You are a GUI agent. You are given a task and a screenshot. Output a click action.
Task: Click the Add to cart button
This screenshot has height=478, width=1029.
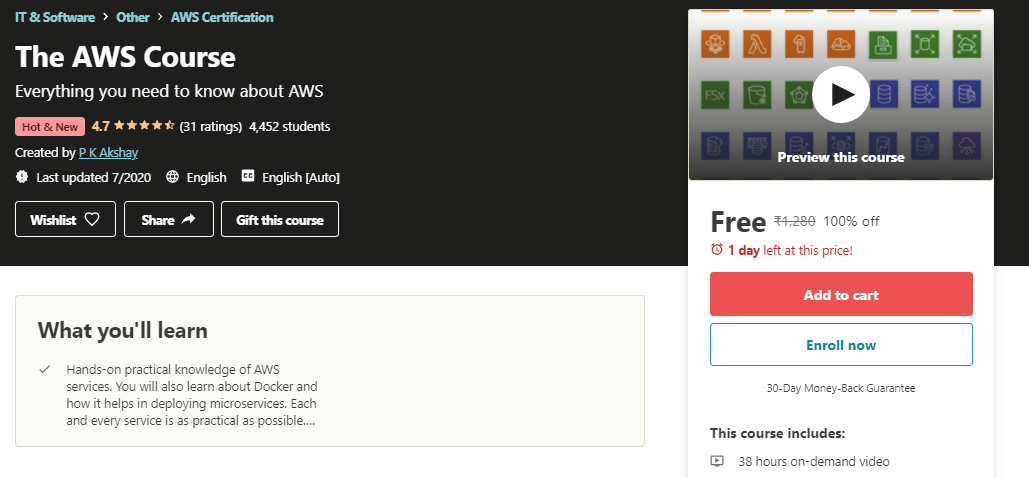841,294
